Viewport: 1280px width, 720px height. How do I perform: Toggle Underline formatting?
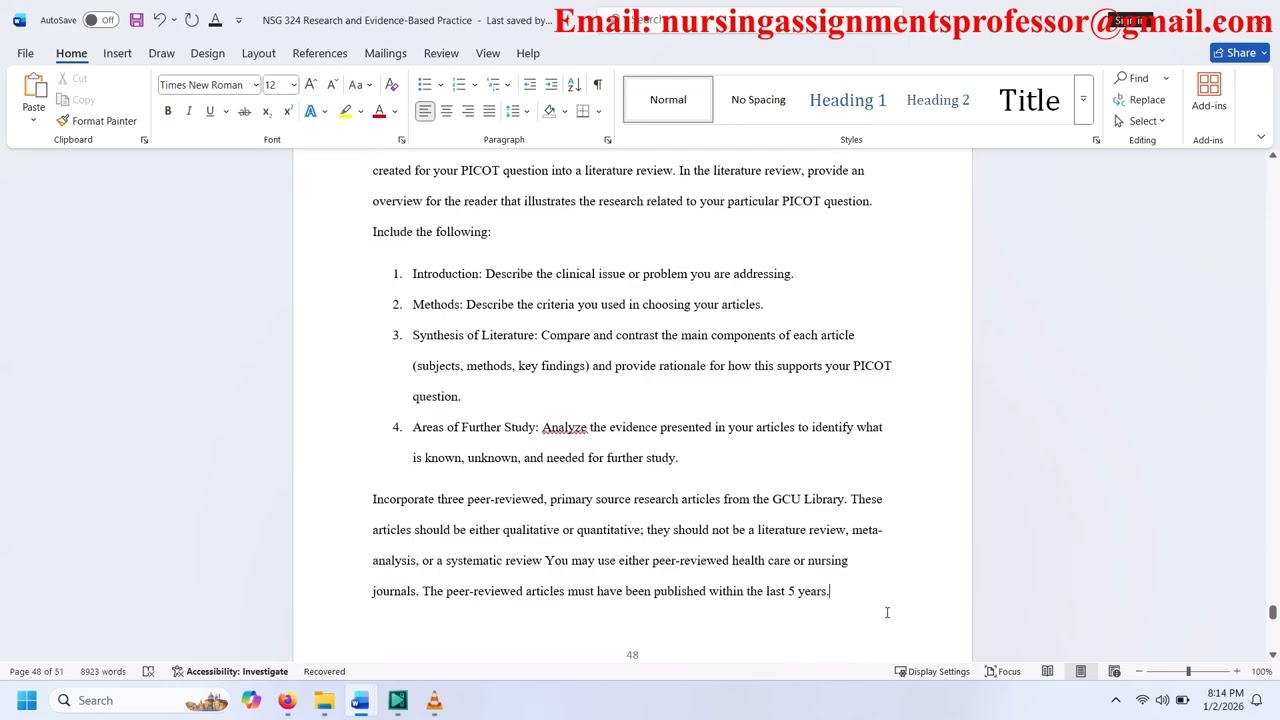coord(210,111)
